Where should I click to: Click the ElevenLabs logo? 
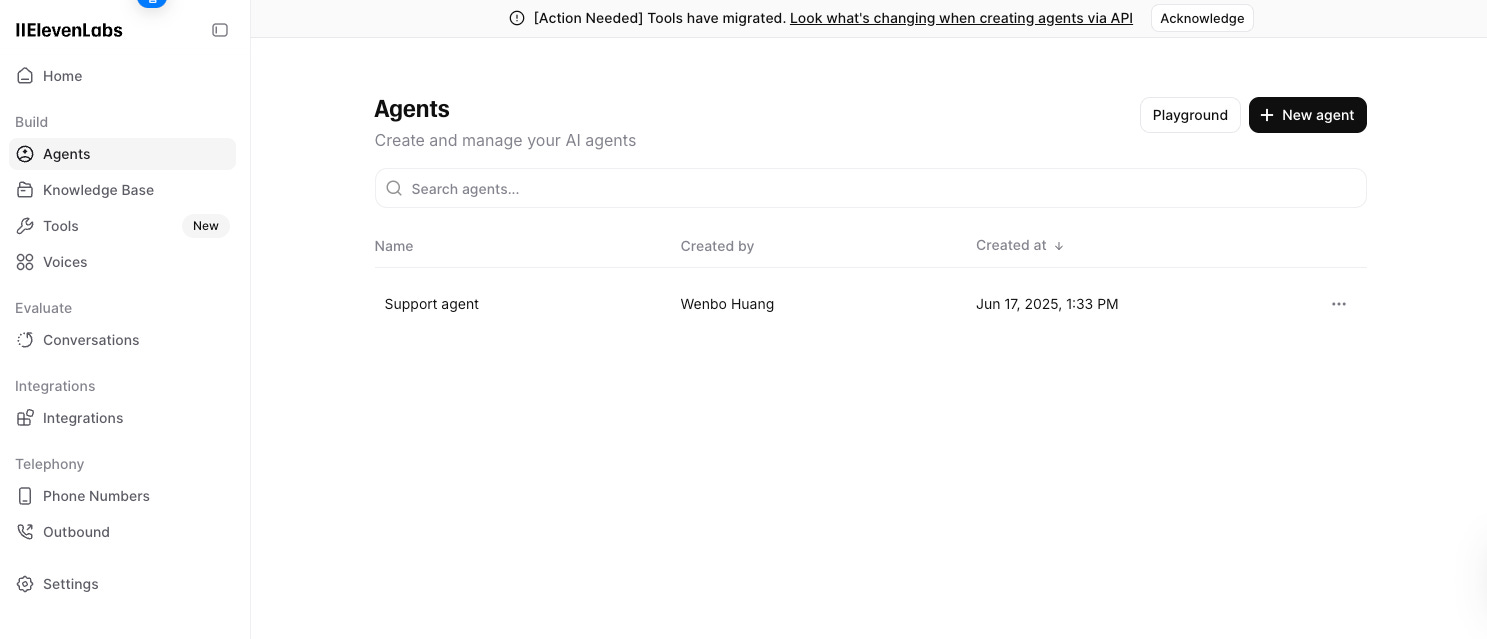[x=69, y=30]
